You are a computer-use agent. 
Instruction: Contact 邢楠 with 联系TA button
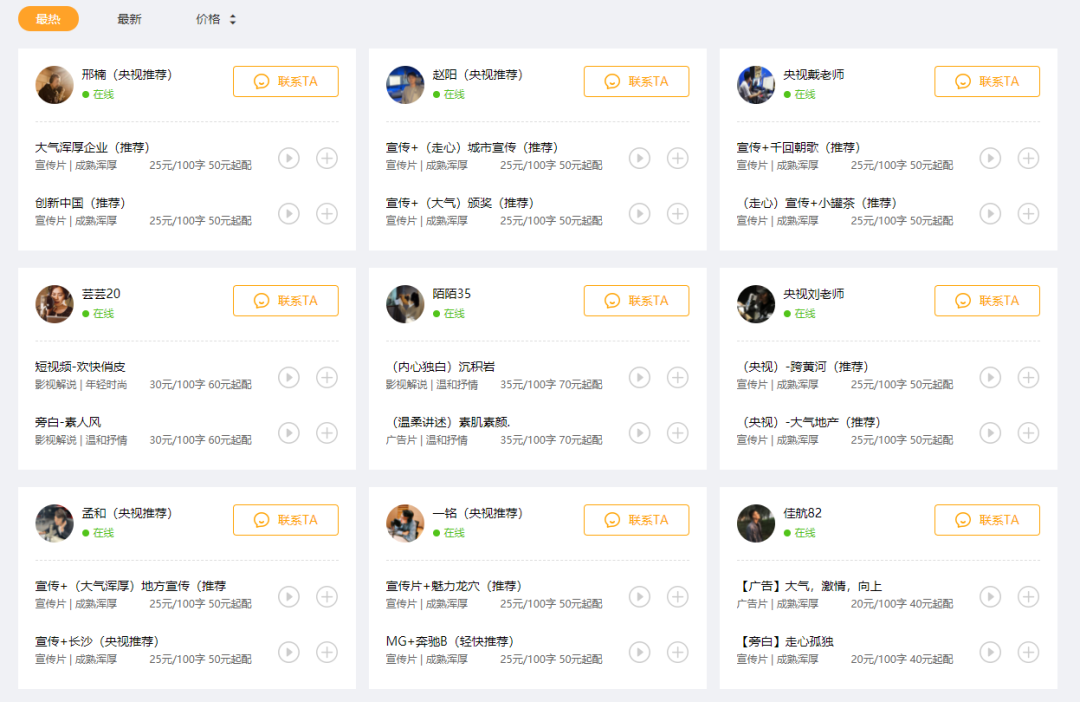point(286,82)
